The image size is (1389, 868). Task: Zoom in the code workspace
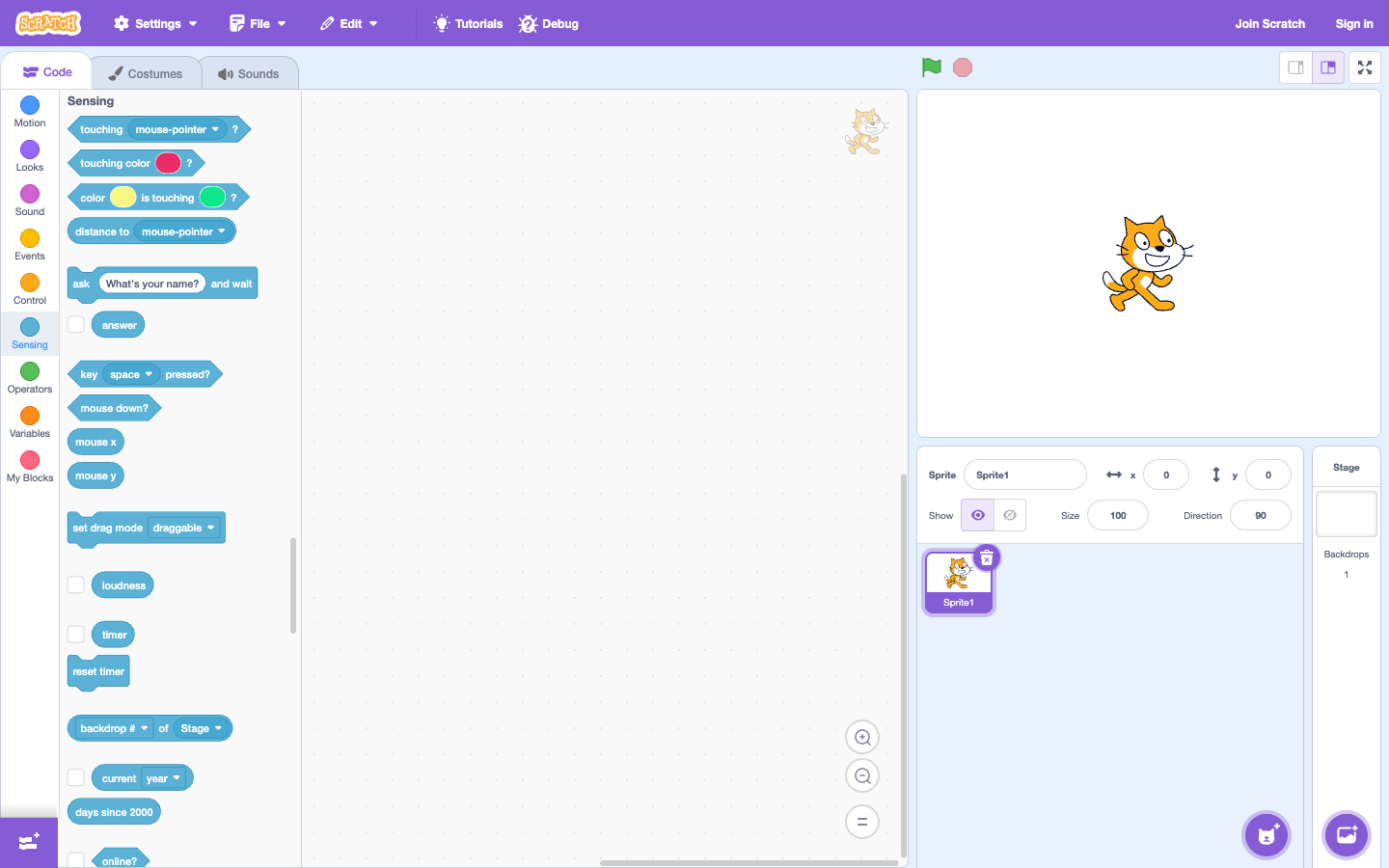point(862,738)
